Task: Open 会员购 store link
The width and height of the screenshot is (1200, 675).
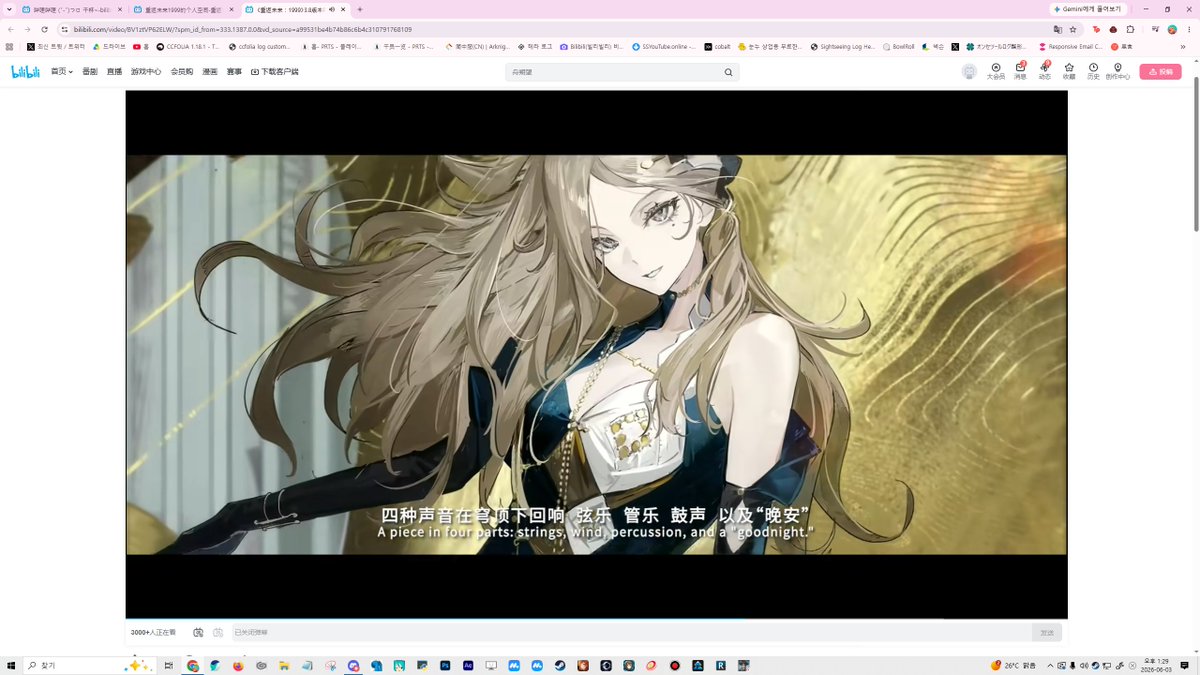Action: (x=182, y=72)
